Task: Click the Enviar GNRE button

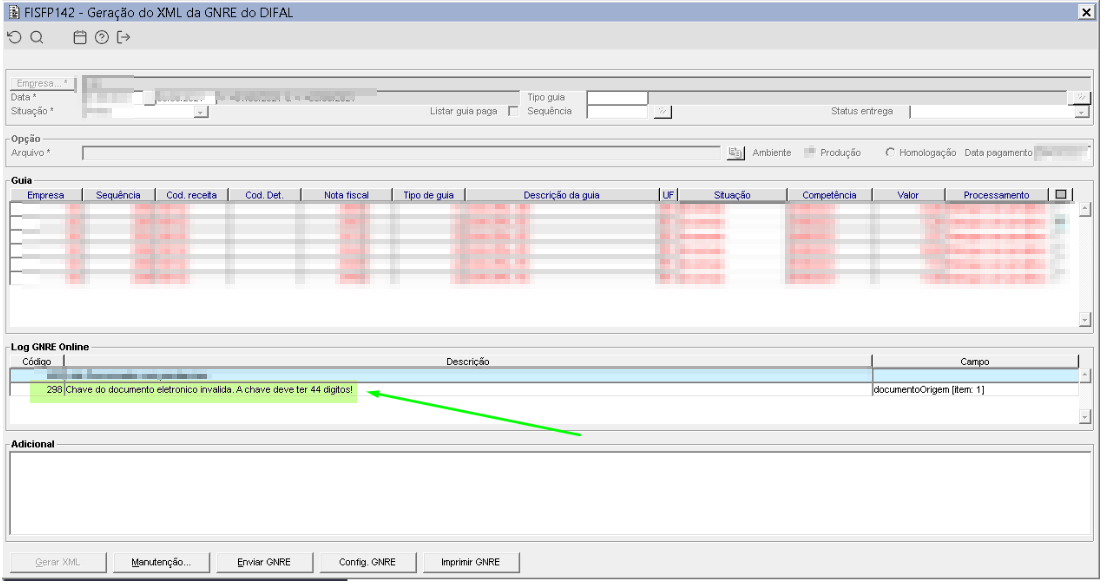Action: click(x=264, y=562)
